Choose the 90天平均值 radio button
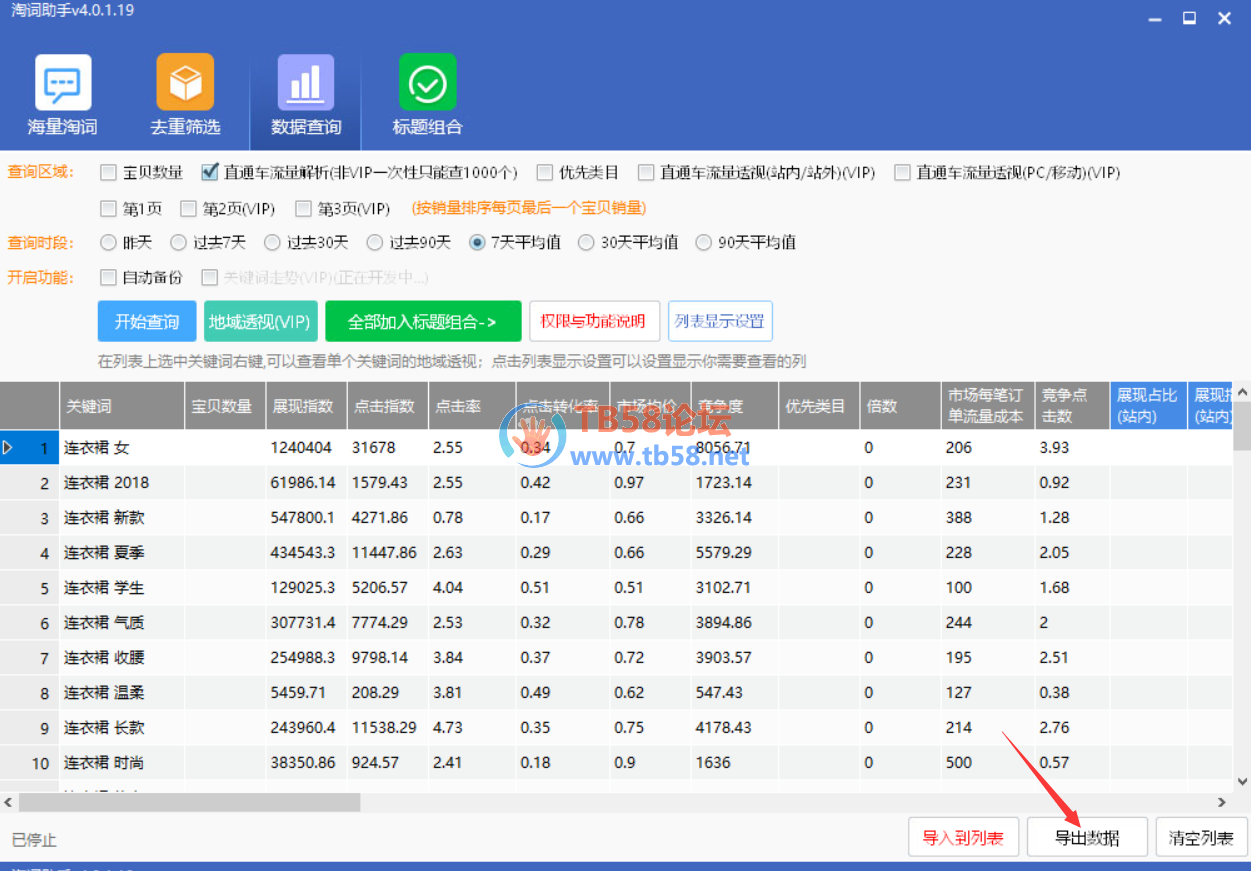This screenshot has height=871, width=1251. click(703, 243)
